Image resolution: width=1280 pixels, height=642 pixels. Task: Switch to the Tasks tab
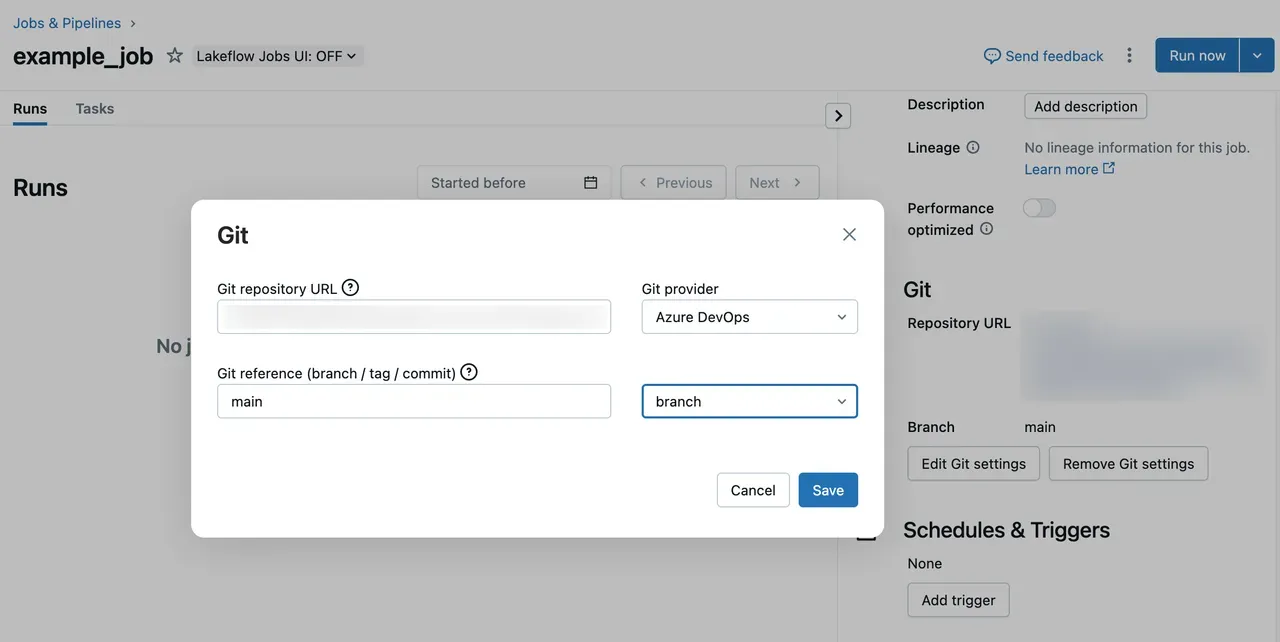tap(95, 109)
